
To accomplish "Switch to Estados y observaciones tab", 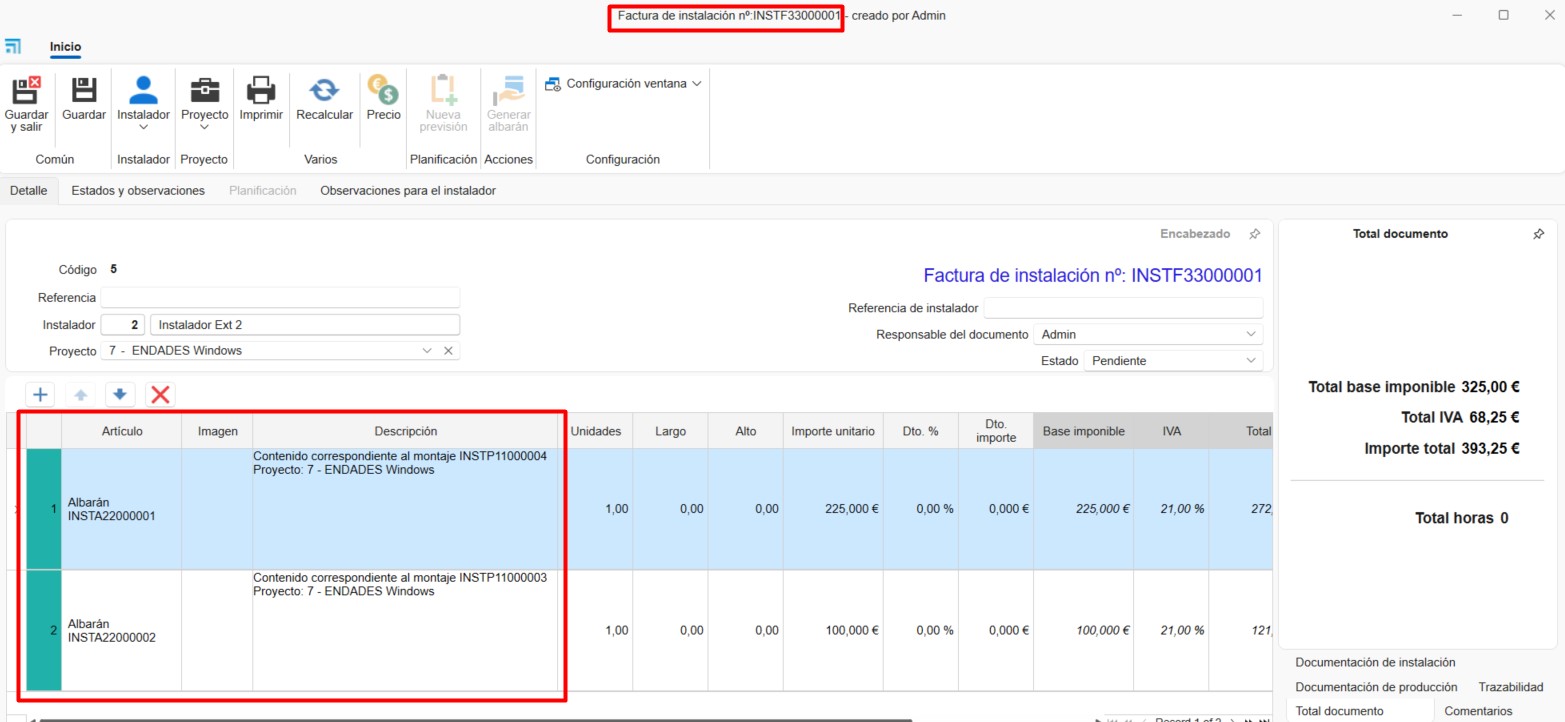I will click(138, 191).
